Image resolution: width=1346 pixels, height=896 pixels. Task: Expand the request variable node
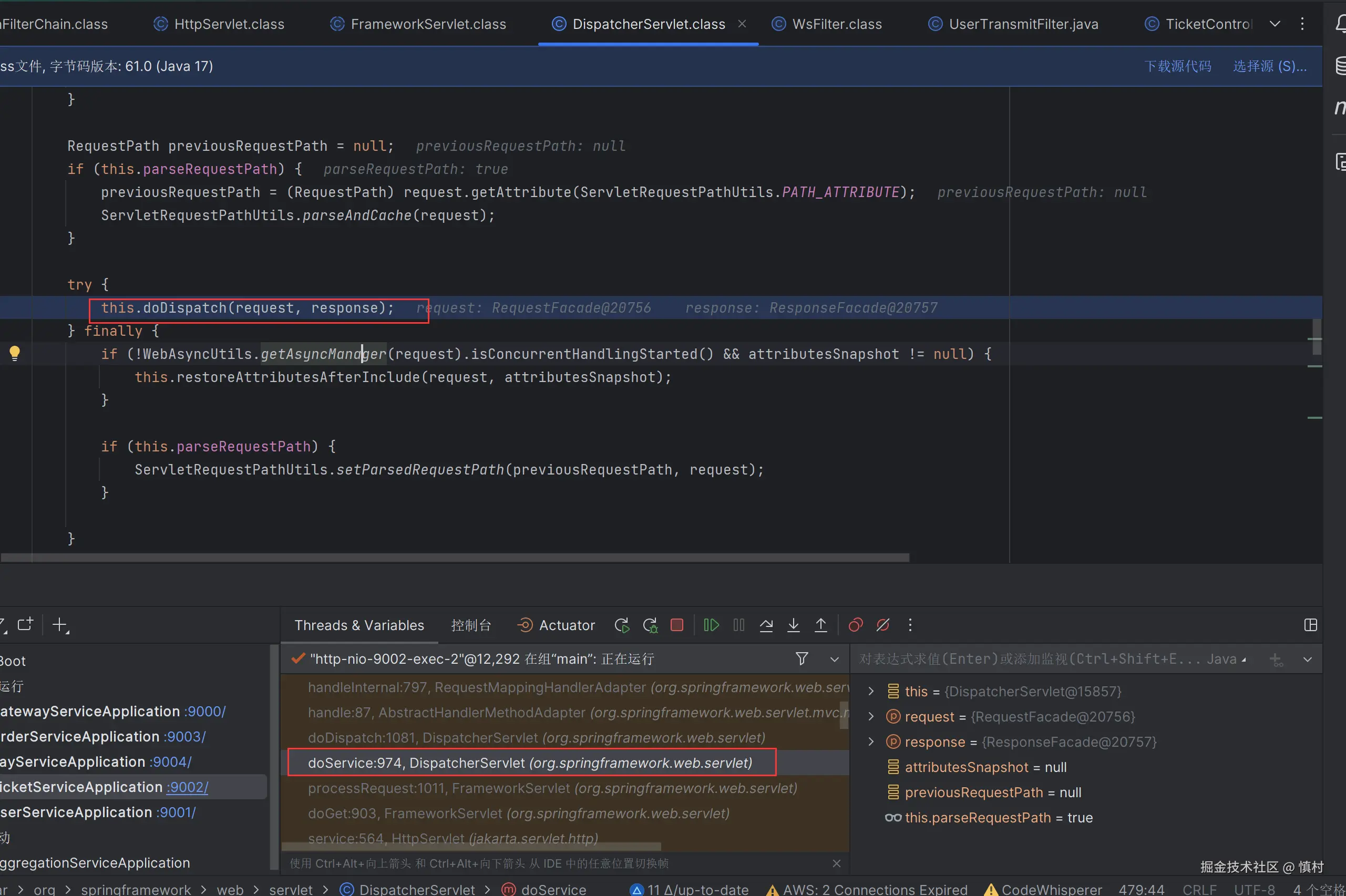coord(870,717)
